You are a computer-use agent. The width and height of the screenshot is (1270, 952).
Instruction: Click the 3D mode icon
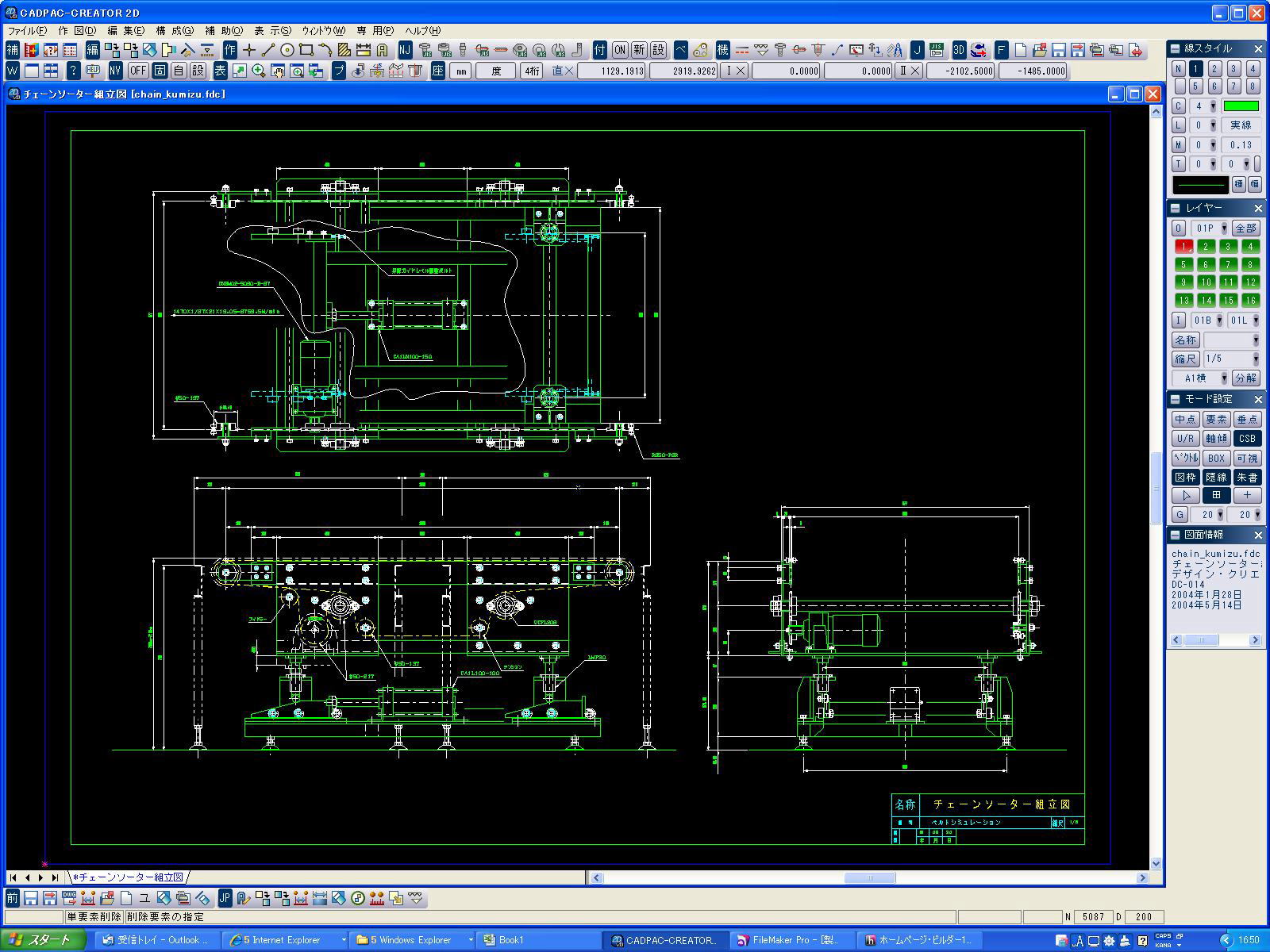(x=959, y=50)
